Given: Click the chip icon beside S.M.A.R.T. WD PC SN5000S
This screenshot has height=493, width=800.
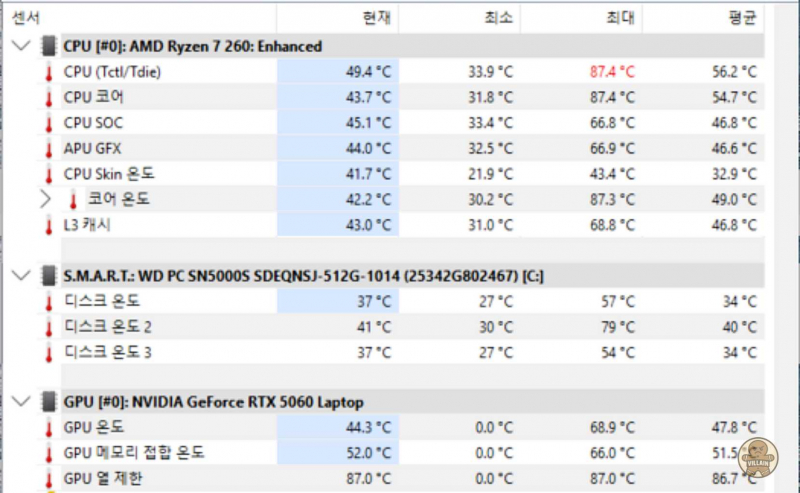Looking at the screenshot, I should (48, 275).
